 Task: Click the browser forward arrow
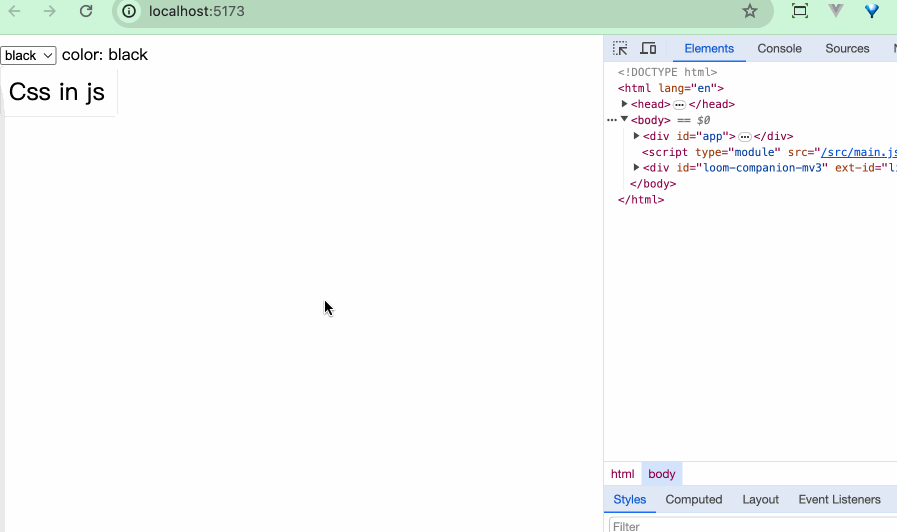[x=50, y=11]
